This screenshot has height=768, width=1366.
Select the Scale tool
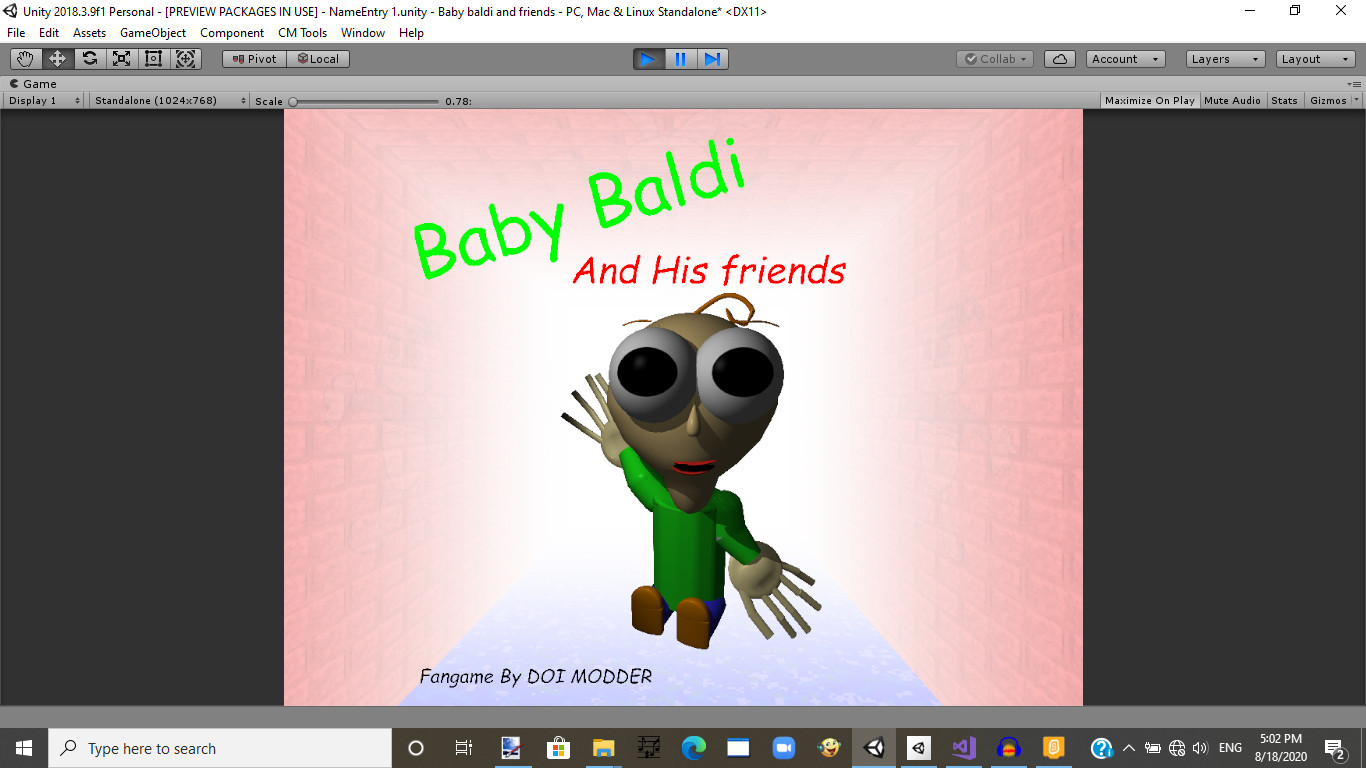click(121, 58)
